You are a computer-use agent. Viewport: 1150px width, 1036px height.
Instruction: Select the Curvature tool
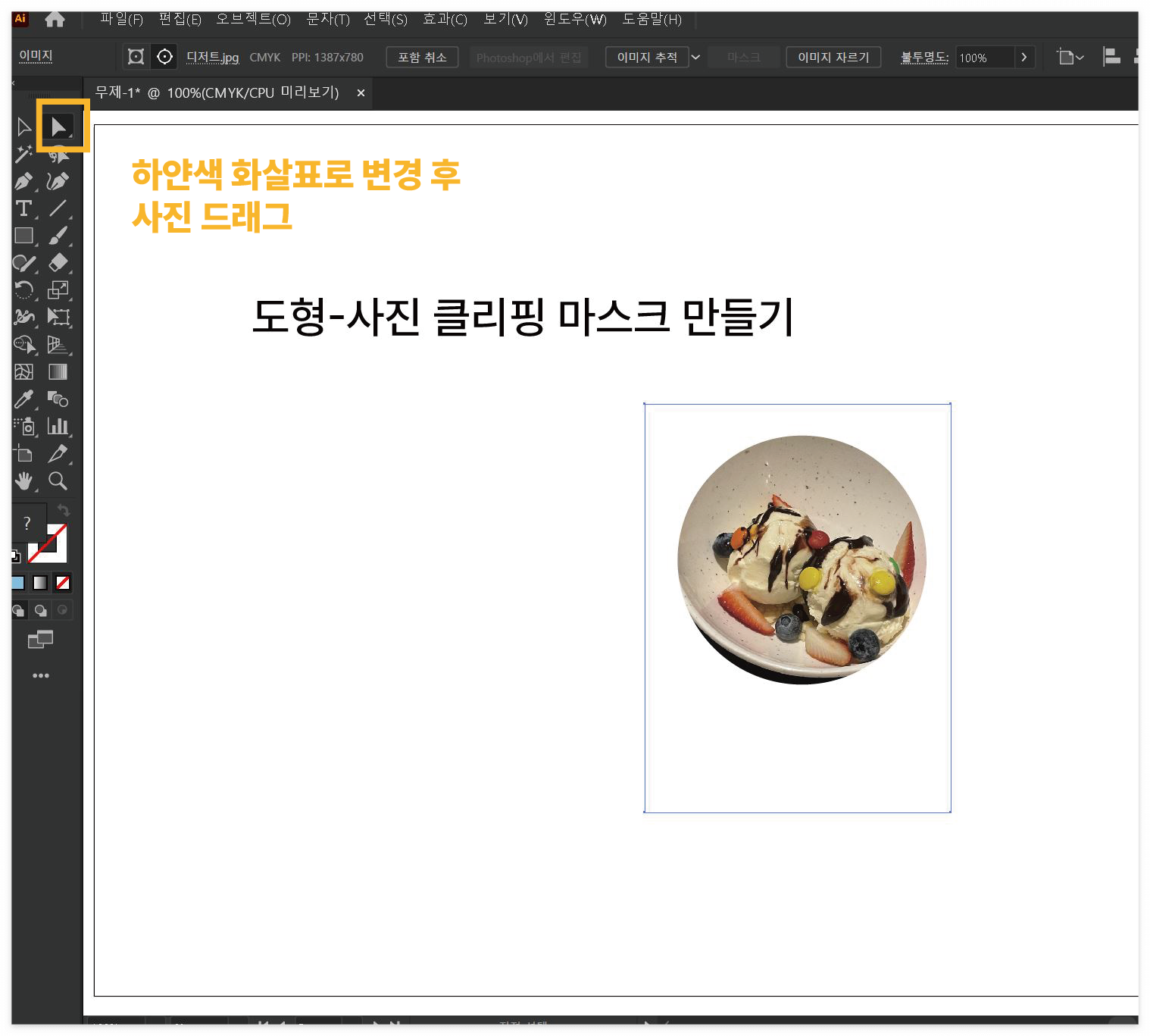(58, 181)
